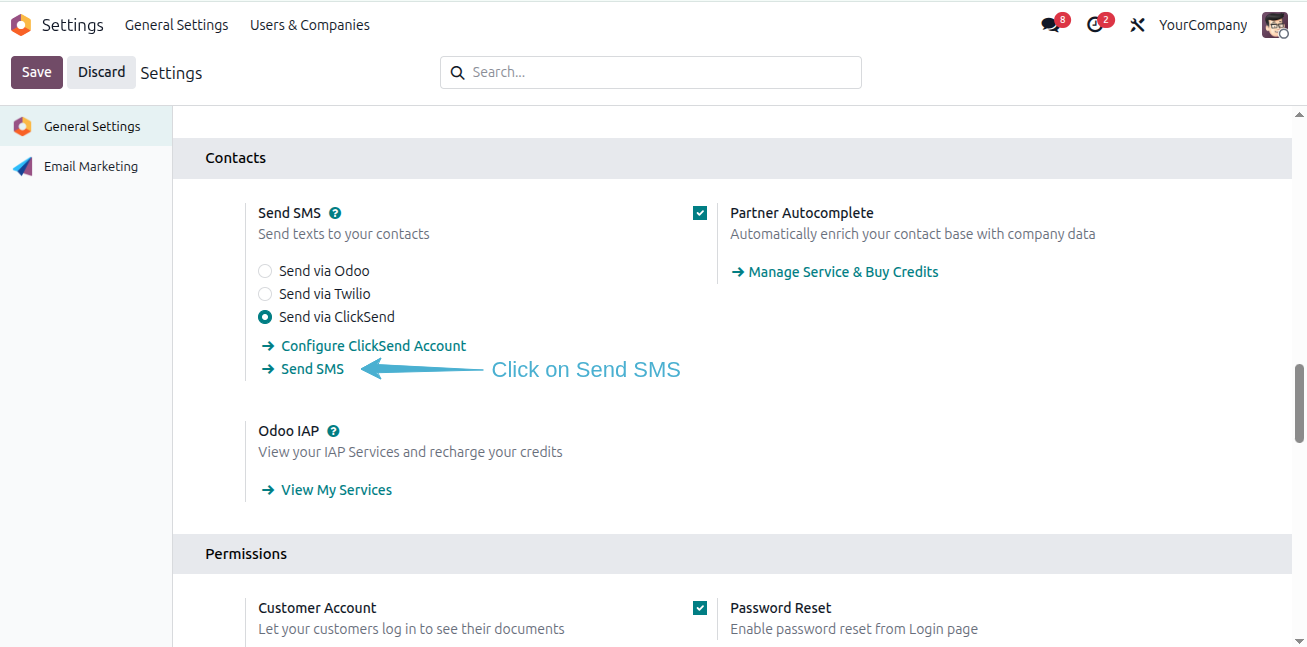Screen dimensions: 1307x647
Task: Click the Send SMS help icon
Action: point(335,213)
